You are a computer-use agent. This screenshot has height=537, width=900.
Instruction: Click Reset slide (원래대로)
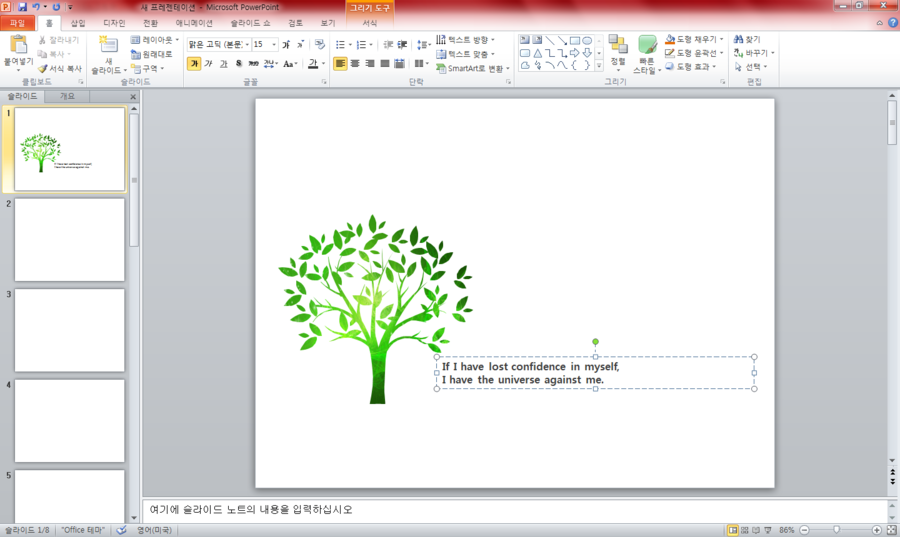point(152,54)
